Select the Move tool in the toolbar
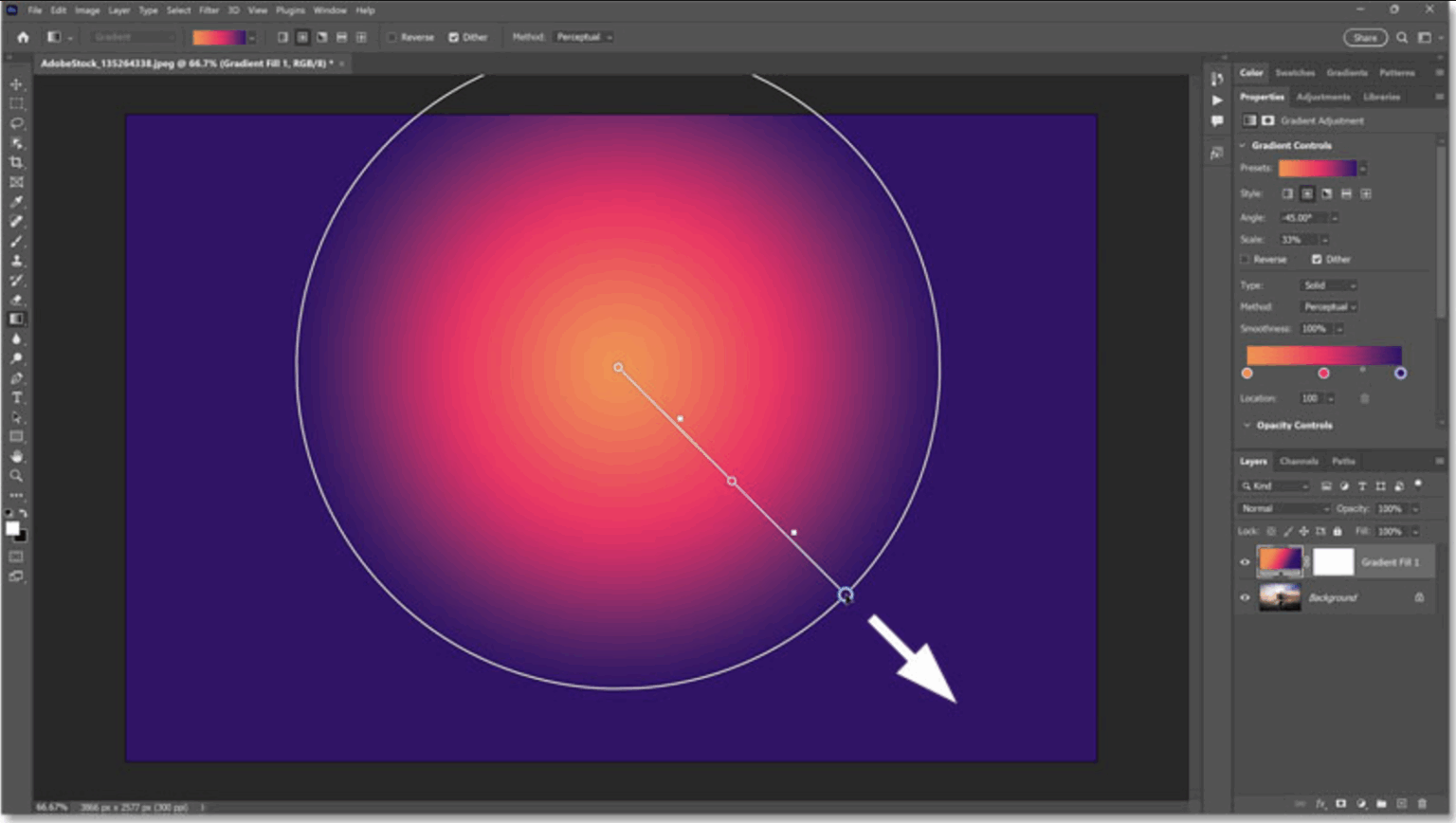Image resolution: width=1456 pixels, height=823 pixels. click(x=15, y=84)
